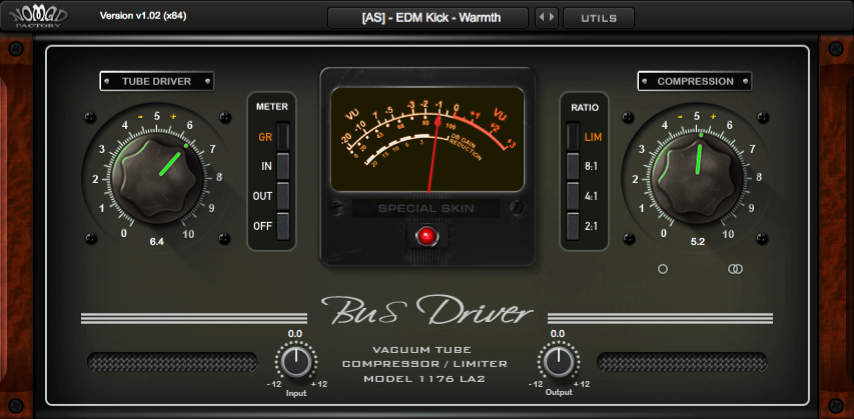
Task: Click the SPECIAL SKIN plate
Action: [x=426, y=208]
